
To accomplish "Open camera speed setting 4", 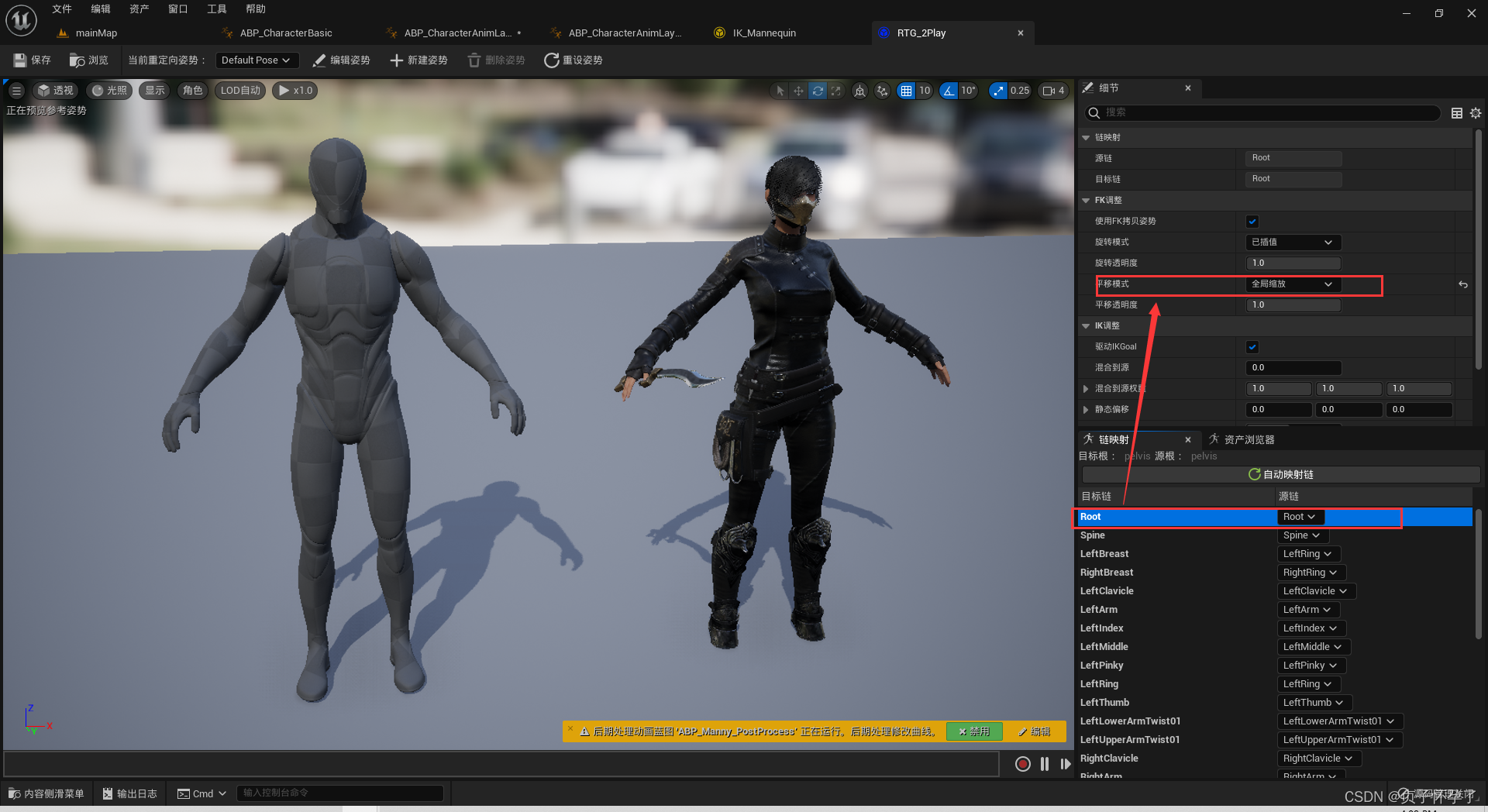I will (1053, 91).
